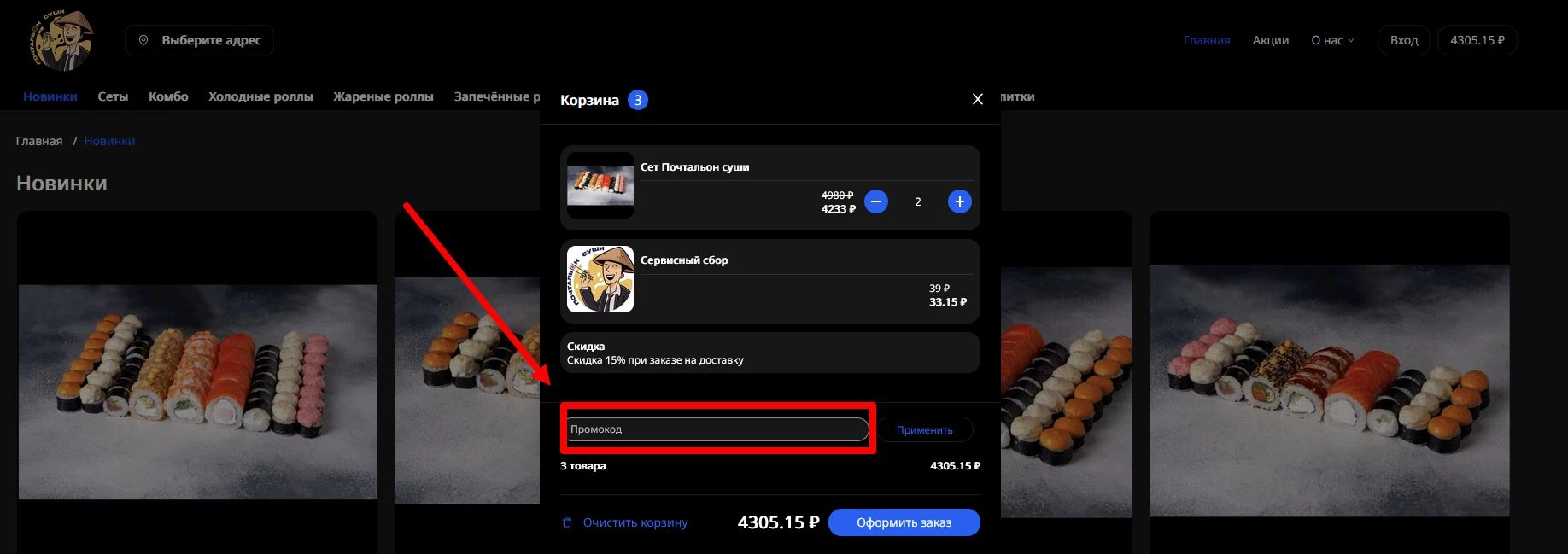
Task: Open the Акции menu item
Action: click(x=1270, y=40)
